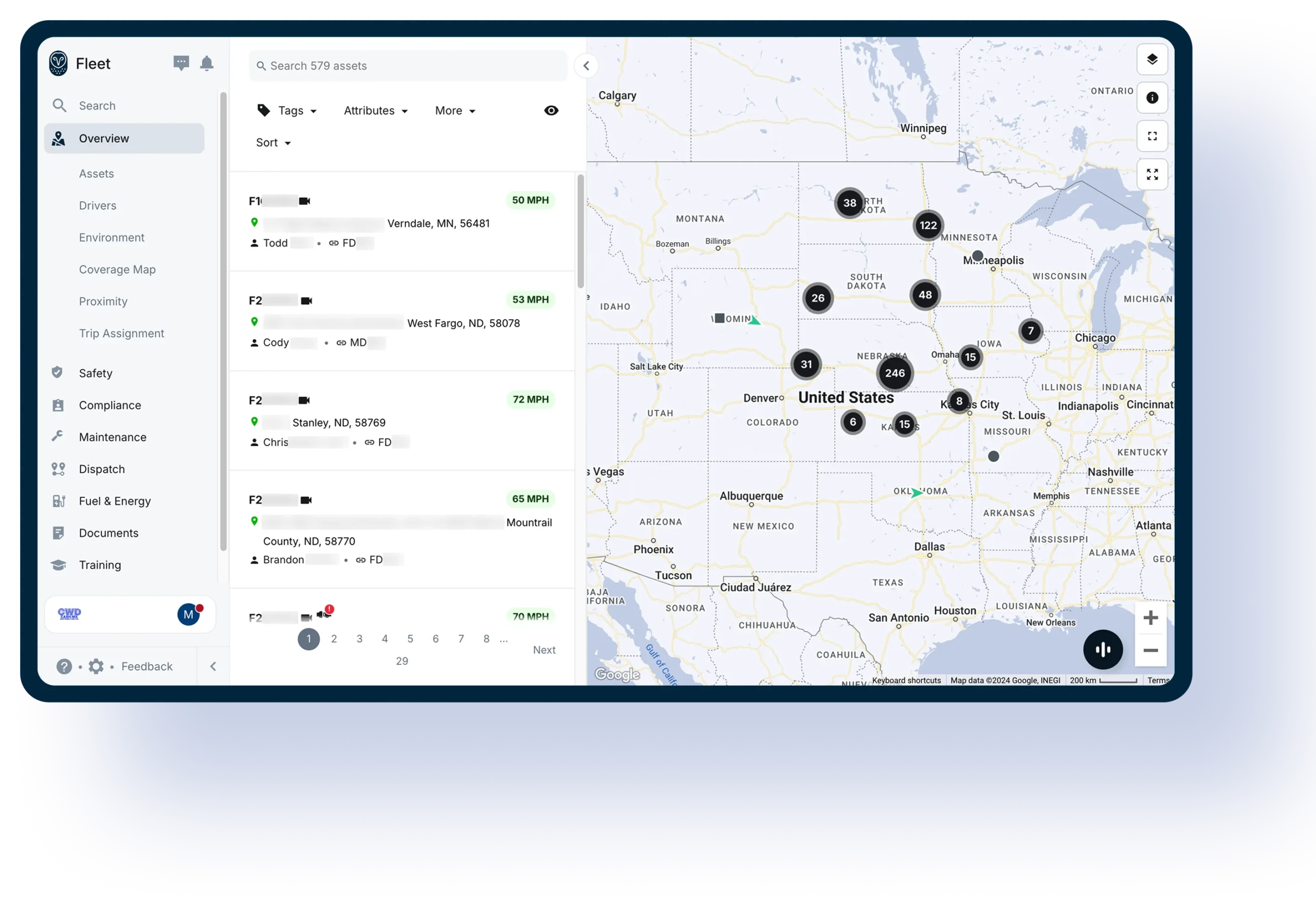The image size is (1316, 898).
Task: Expand the Tags filter dropdown
Action: 287,111
